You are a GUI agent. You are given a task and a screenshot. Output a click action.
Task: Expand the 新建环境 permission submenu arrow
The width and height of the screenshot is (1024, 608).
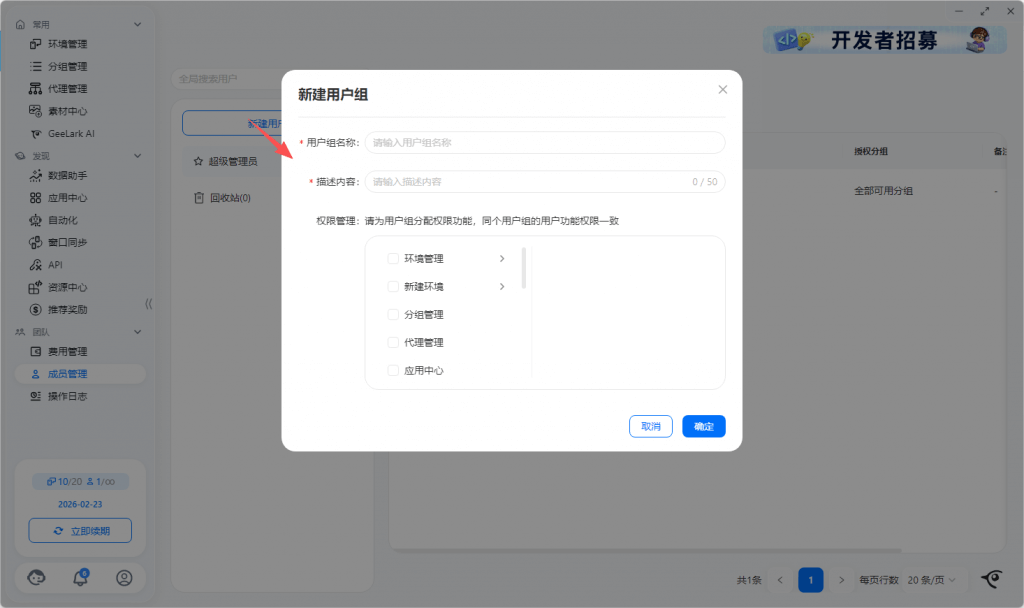501,287
